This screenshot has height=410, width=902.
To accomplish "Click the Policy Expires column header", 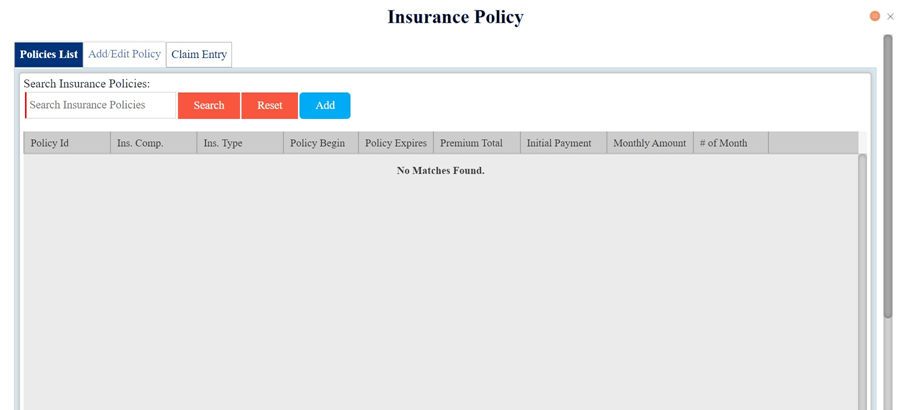I will pyautogui.click(x=395, y=143).
